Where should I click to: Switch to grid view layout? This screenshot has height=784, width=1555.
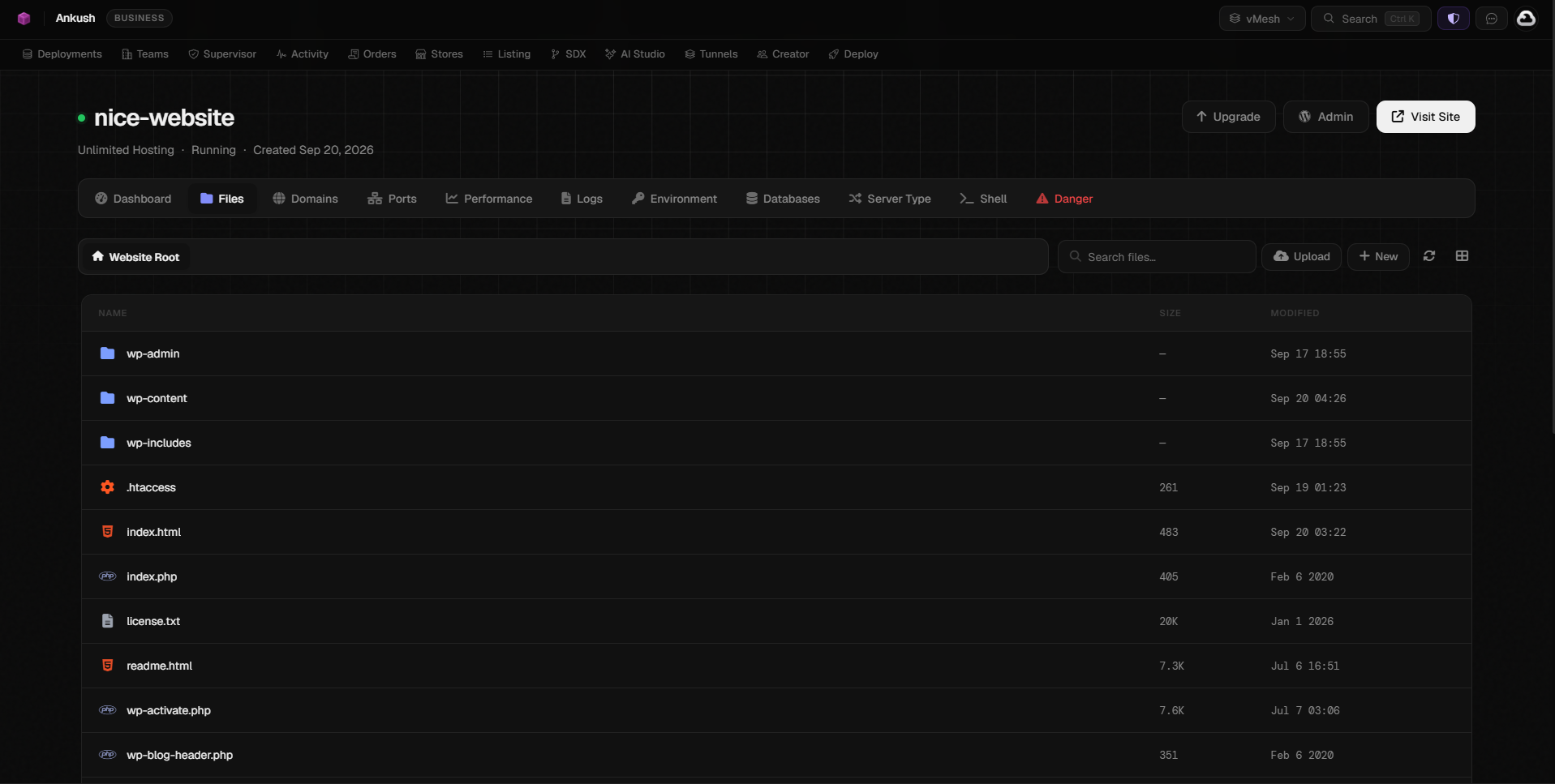(x=1462, y=256)
